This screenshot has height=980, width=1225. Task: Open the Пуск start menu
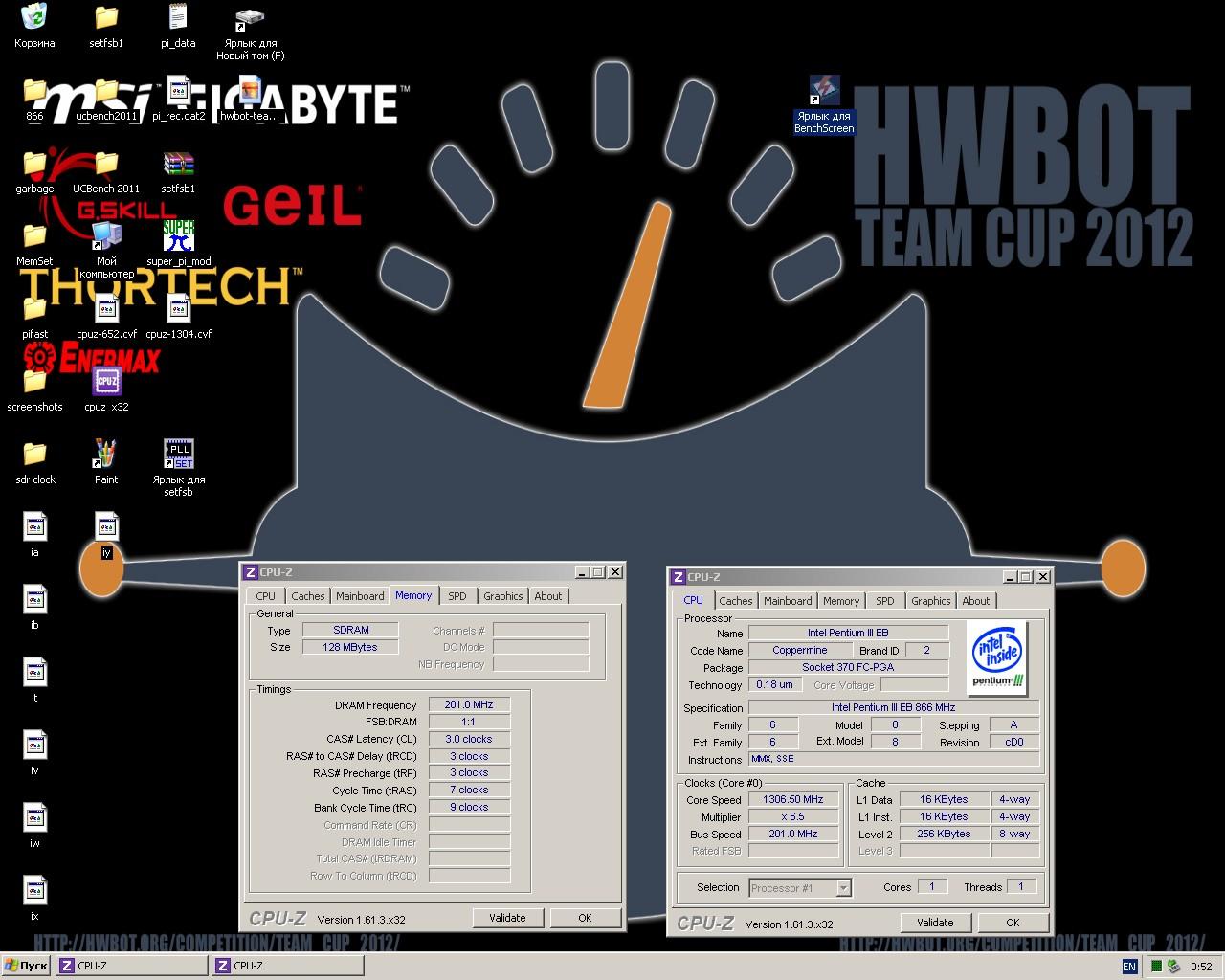(x=26, y=966)
